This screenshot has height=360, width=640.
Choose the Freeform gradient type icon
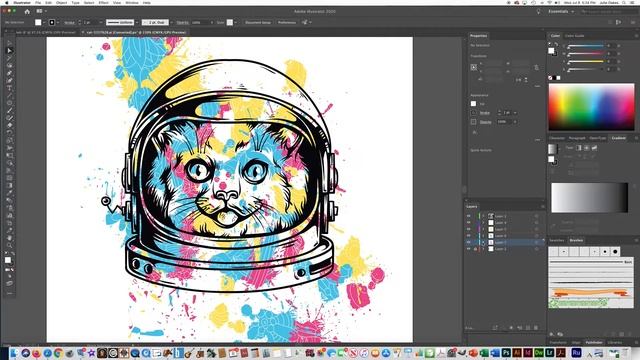pyautogui.click(x=594, y=148)
